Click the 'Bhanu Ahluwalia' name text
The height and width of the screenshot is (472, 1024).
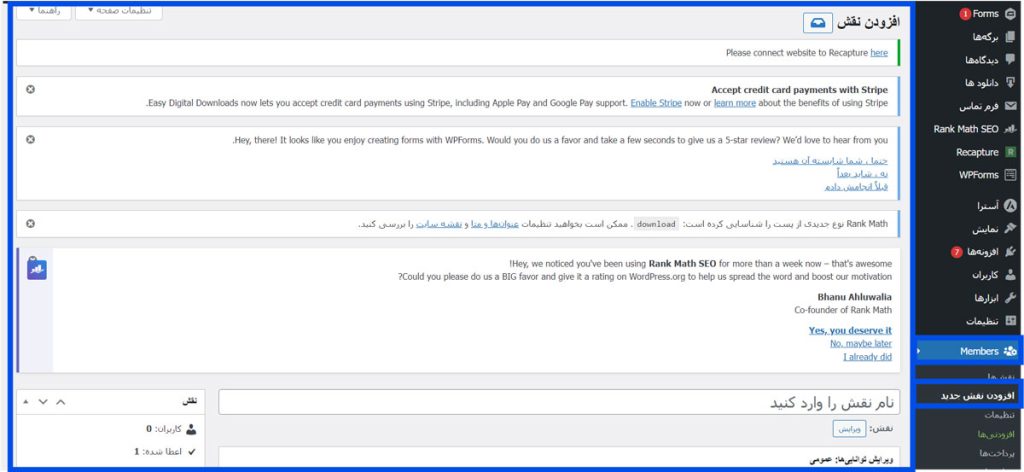tap(854, 297)
